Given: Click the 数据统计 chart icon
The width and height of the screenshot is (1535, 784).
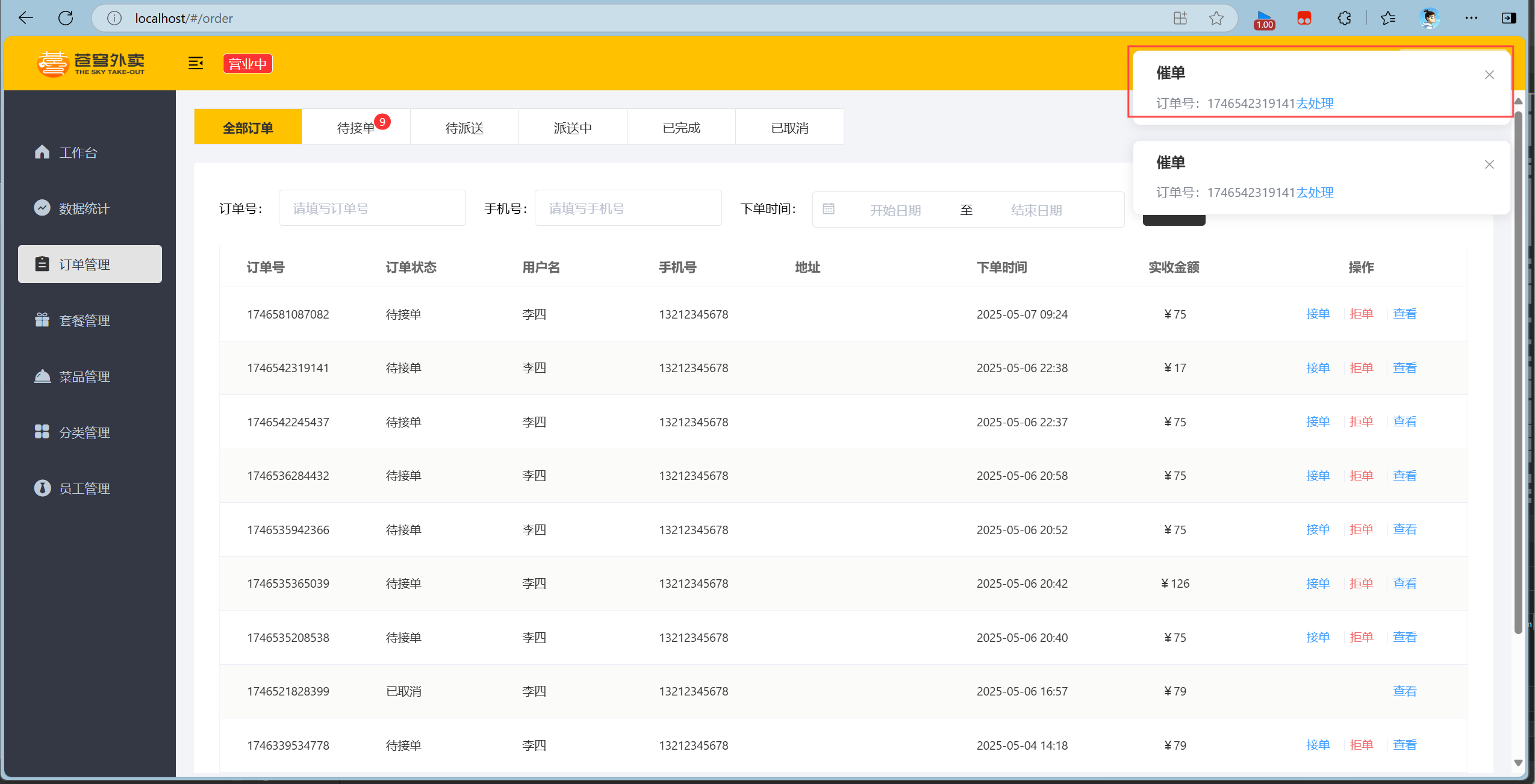Looking at the screenshot, I should [x=42, y=208].
